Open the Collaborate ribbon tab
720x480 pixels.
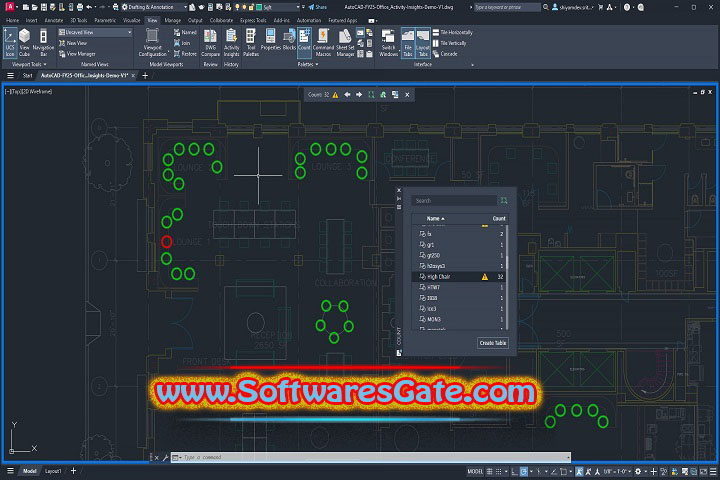click(x=221, y=20)
